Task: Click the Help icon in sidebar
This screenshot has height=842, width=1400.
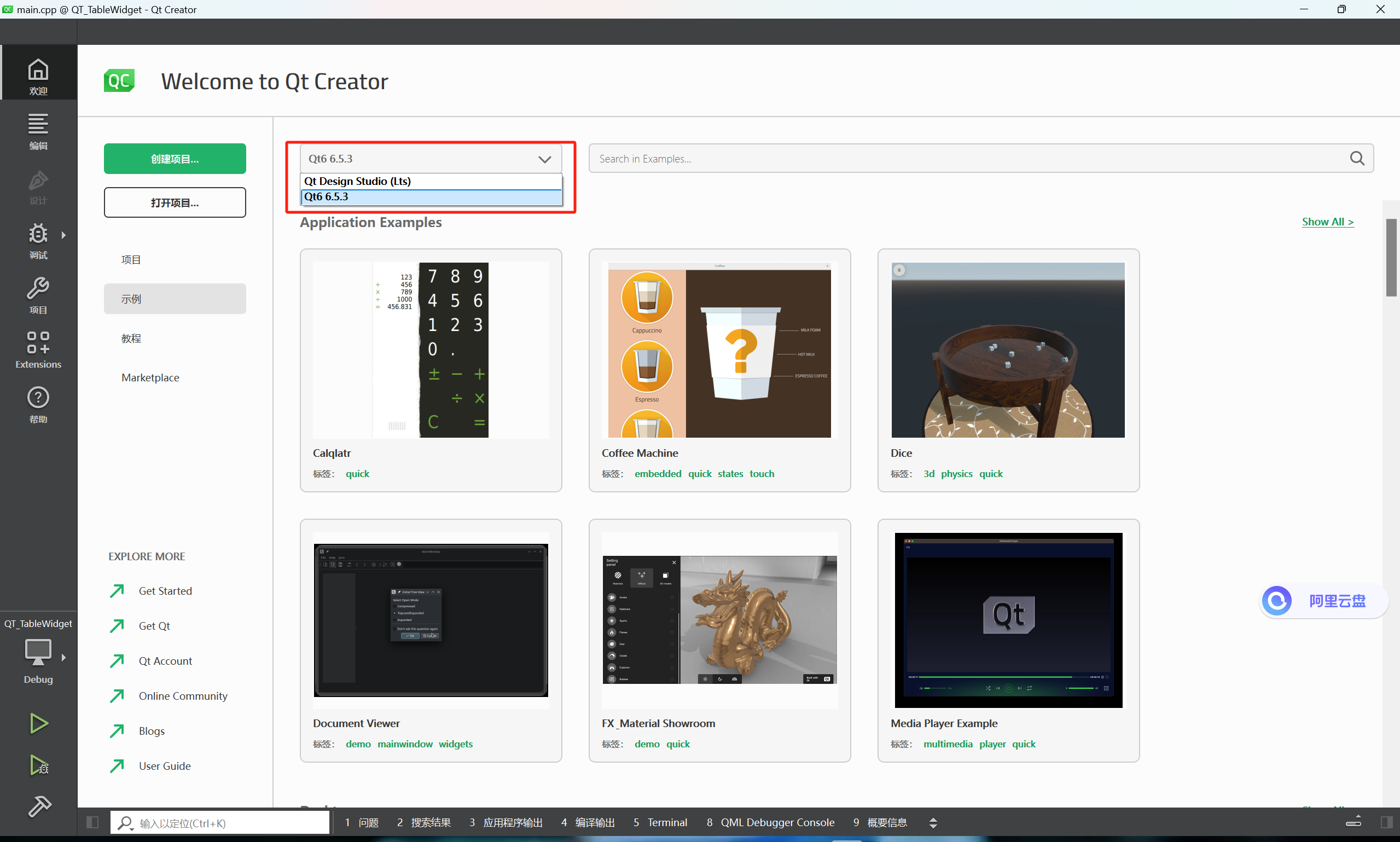Action: pyautogui.click(x=37, y=400)
